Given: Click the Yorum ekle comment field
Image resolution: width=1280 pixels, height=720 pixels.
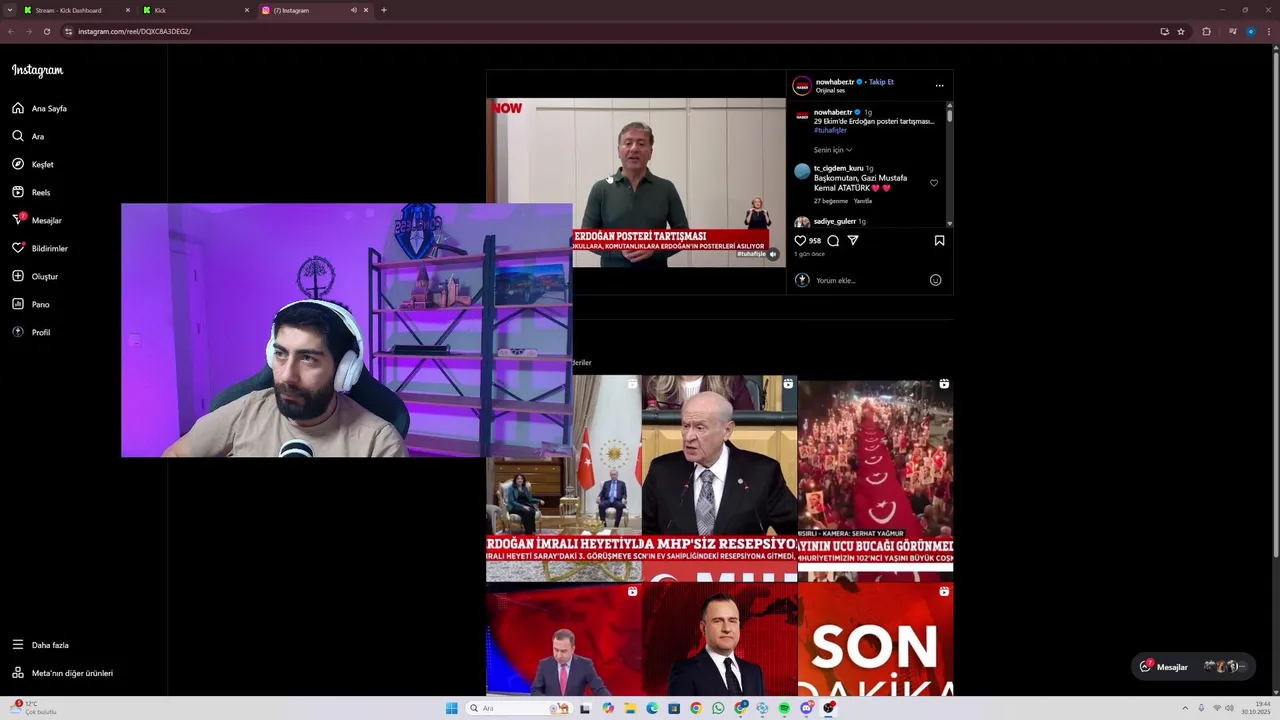Looking at the screenshot, I should tap(868, 280).
